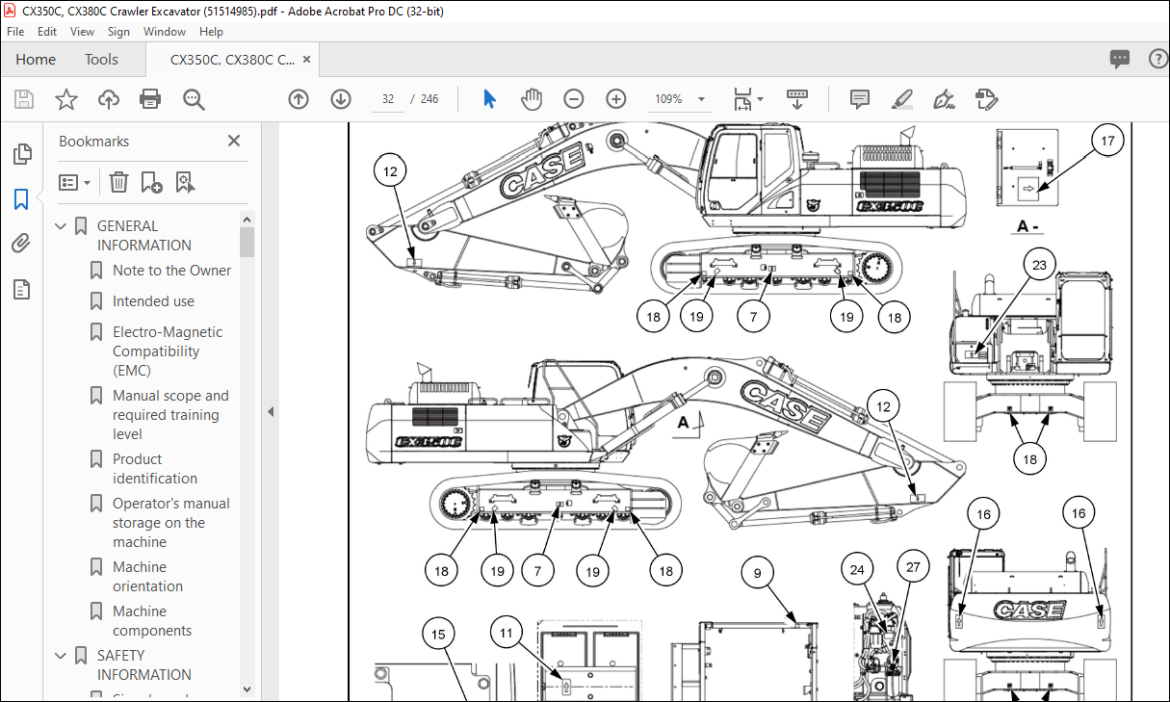Open the Note to the Owner bookmark

[172, 270]
